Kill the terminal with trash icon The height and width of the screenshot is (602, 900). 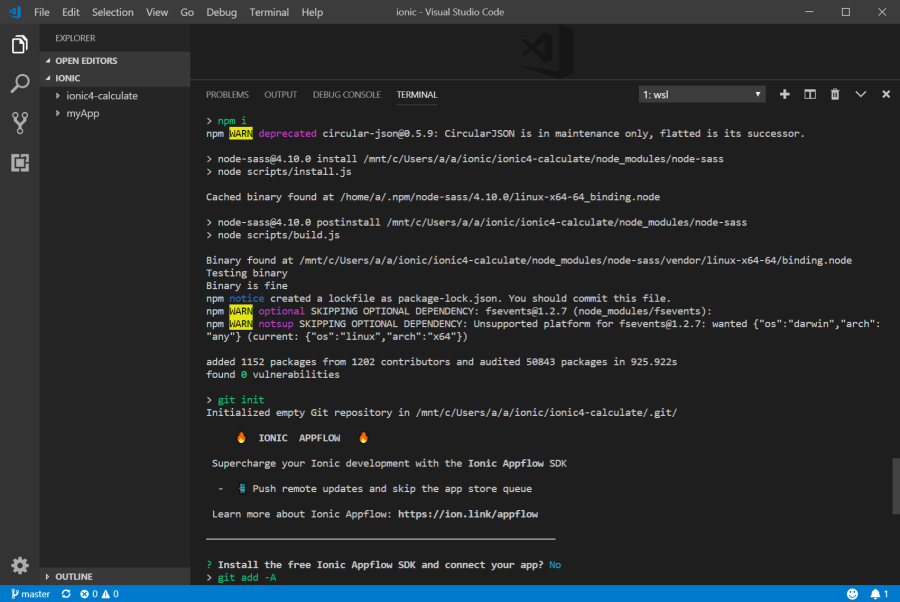point(834,94)
